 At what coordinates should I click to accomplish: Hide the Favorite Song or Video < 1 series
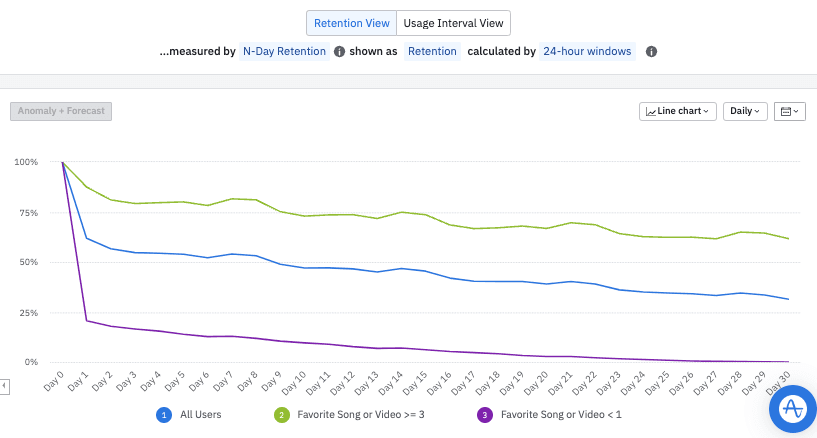pos(560,414)
